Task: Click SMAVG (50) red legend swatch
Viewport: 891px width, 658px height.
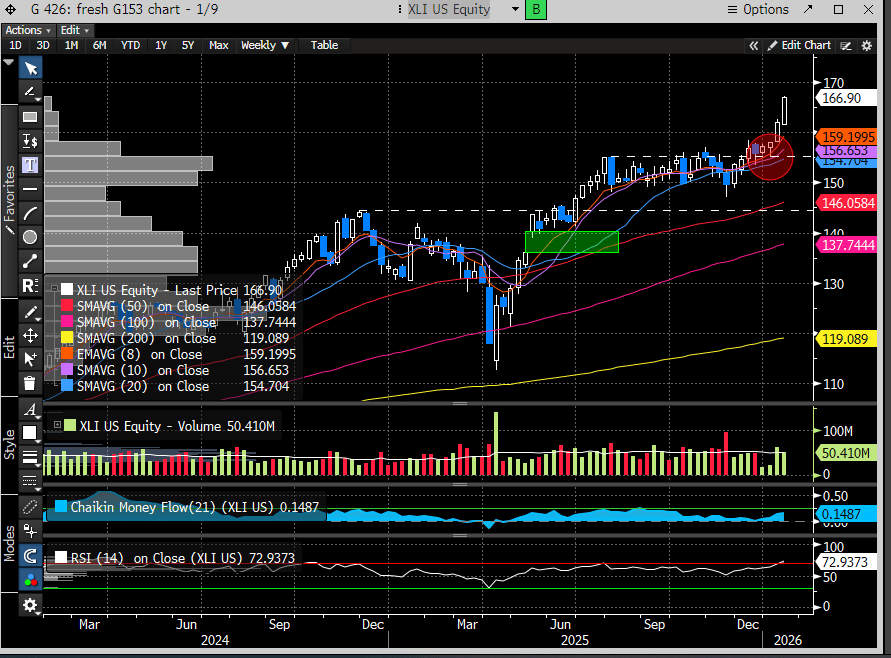Action: click(67, 306)
